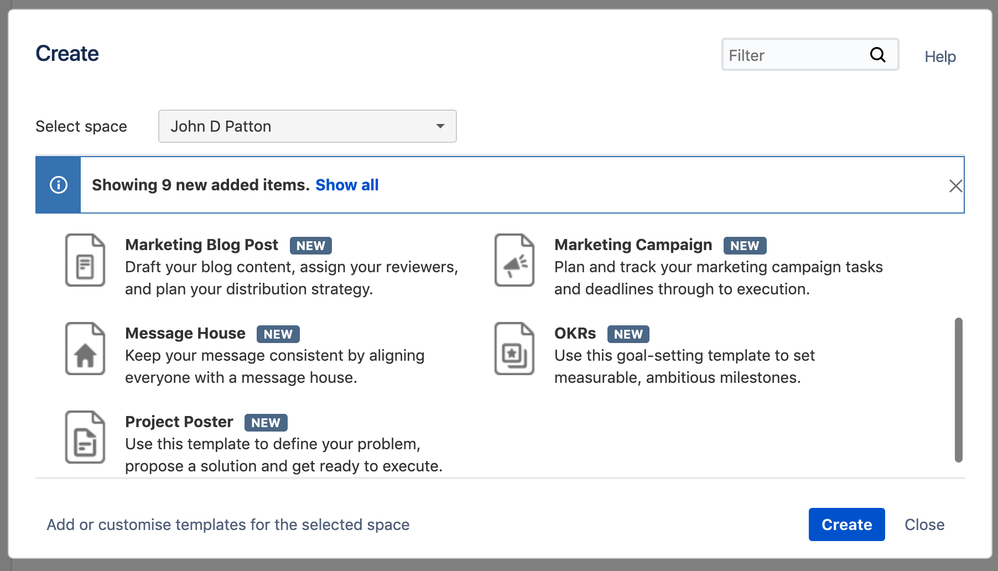The image size is (998, 571).
Task: Click the Close button in the dialog
Action: 924,524
